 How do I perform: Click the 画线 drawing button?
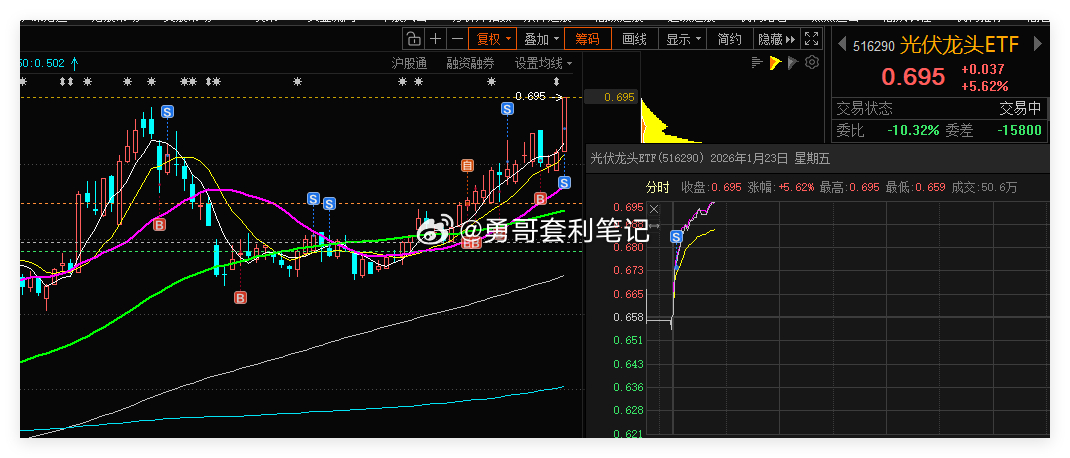click(x=635, y=39)
